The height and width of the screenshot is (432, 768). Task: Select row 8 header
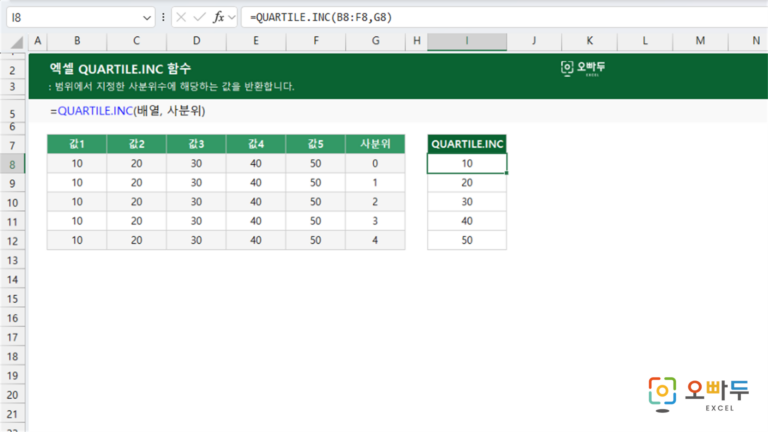(13, 164)
